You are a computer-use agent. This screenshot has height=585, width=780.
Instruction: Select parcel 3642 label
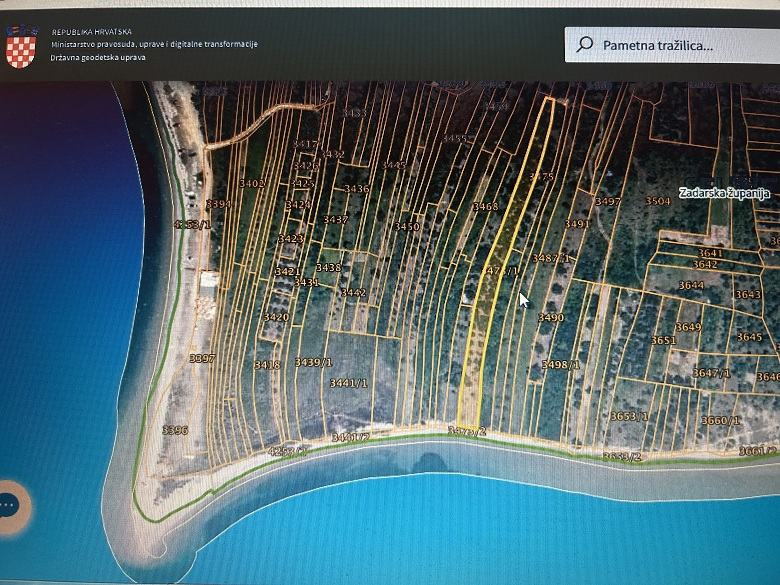point(705,264)
